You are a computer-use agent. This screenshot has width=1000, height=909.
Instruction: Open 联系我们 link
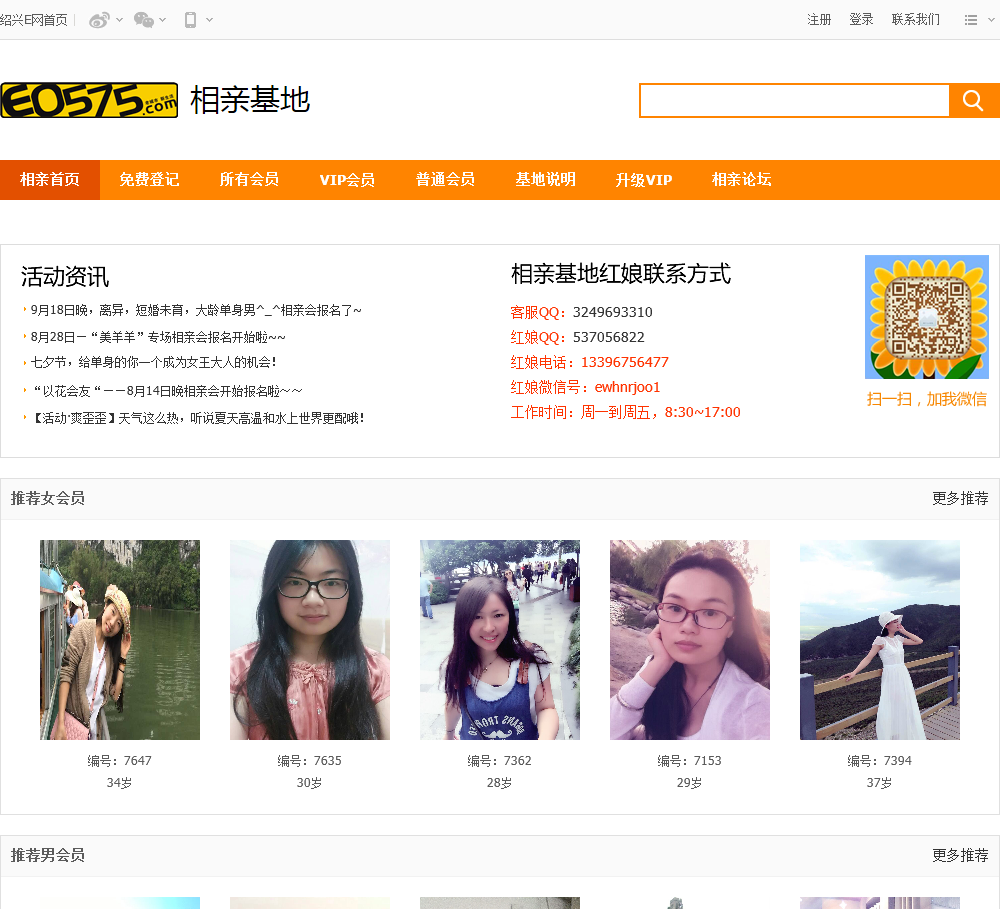point(916,20)
